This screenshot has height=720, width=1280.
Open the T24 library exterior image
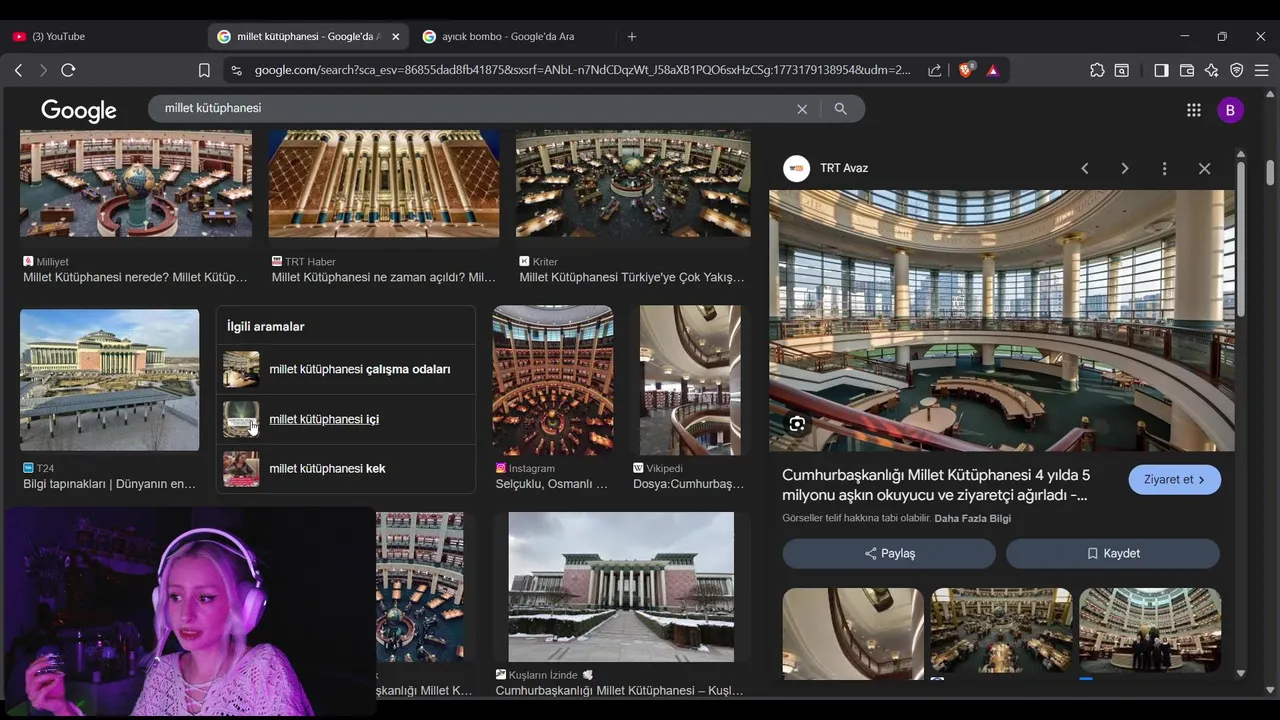point(110,380)
